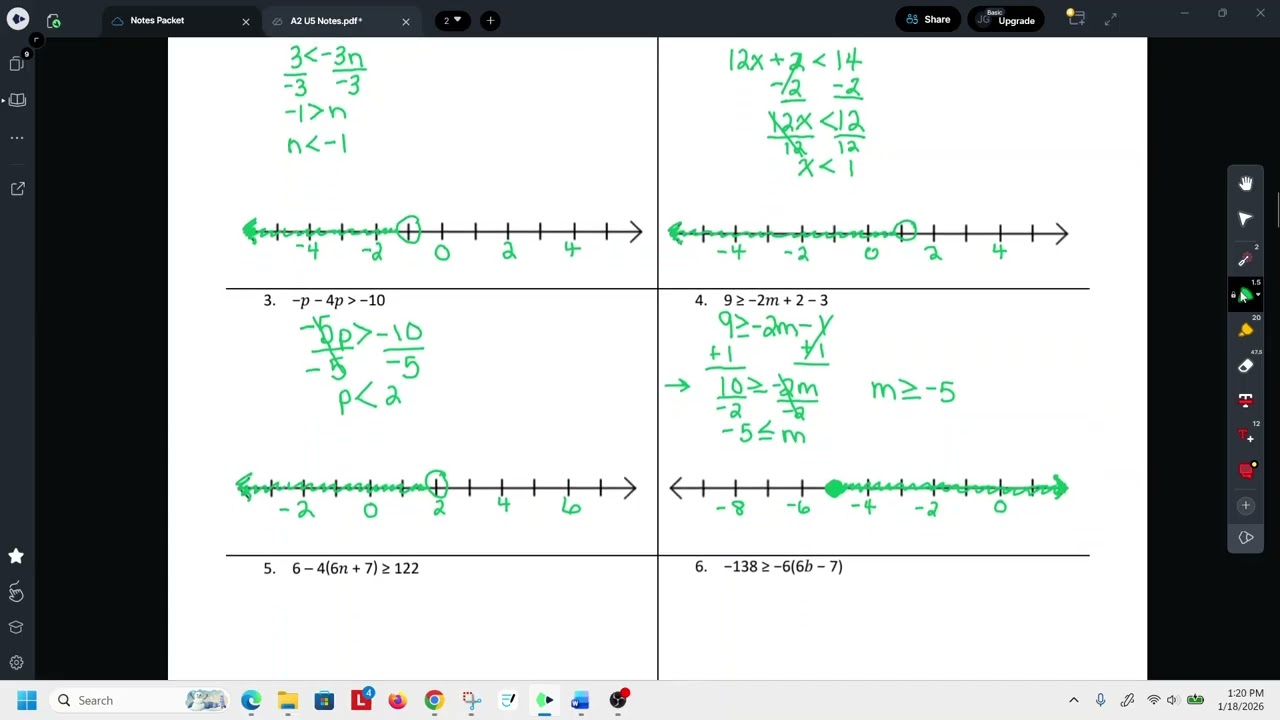
Task: Collapse the annotation toolbar
Action: point(1246,538)
